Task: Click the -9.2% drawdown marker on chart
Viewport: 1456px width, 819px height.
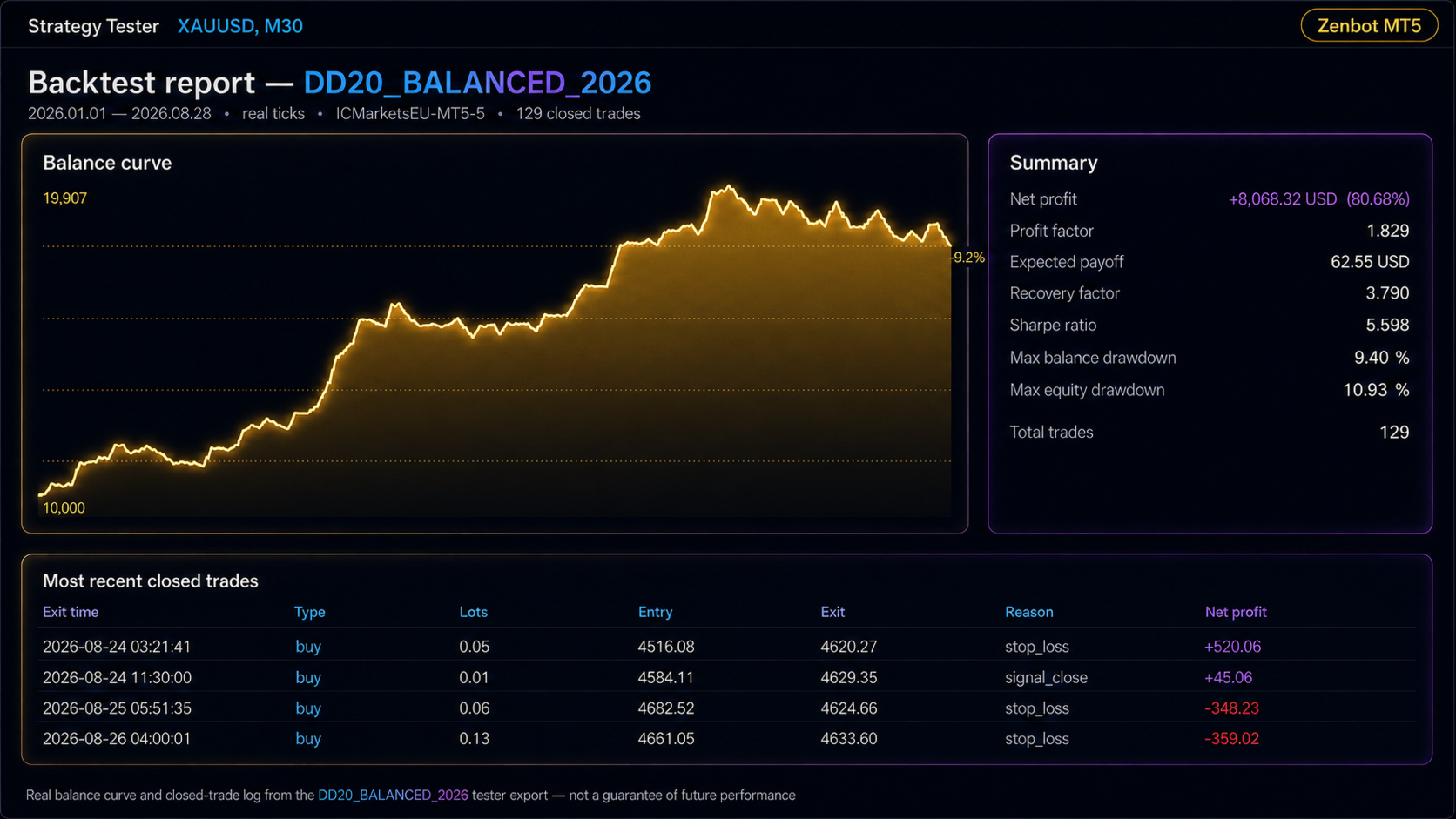Action: pos(967,258)
